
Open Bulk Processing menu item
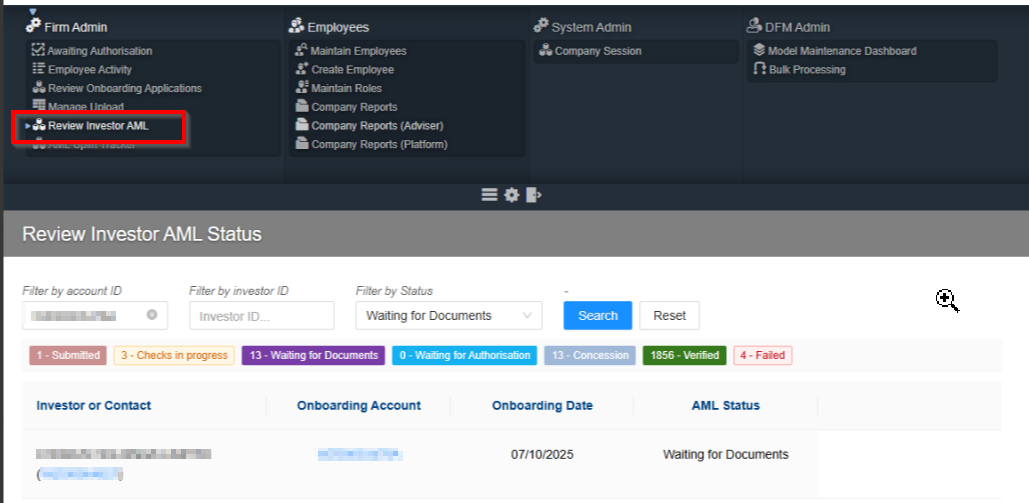click(x=807, y=69)
